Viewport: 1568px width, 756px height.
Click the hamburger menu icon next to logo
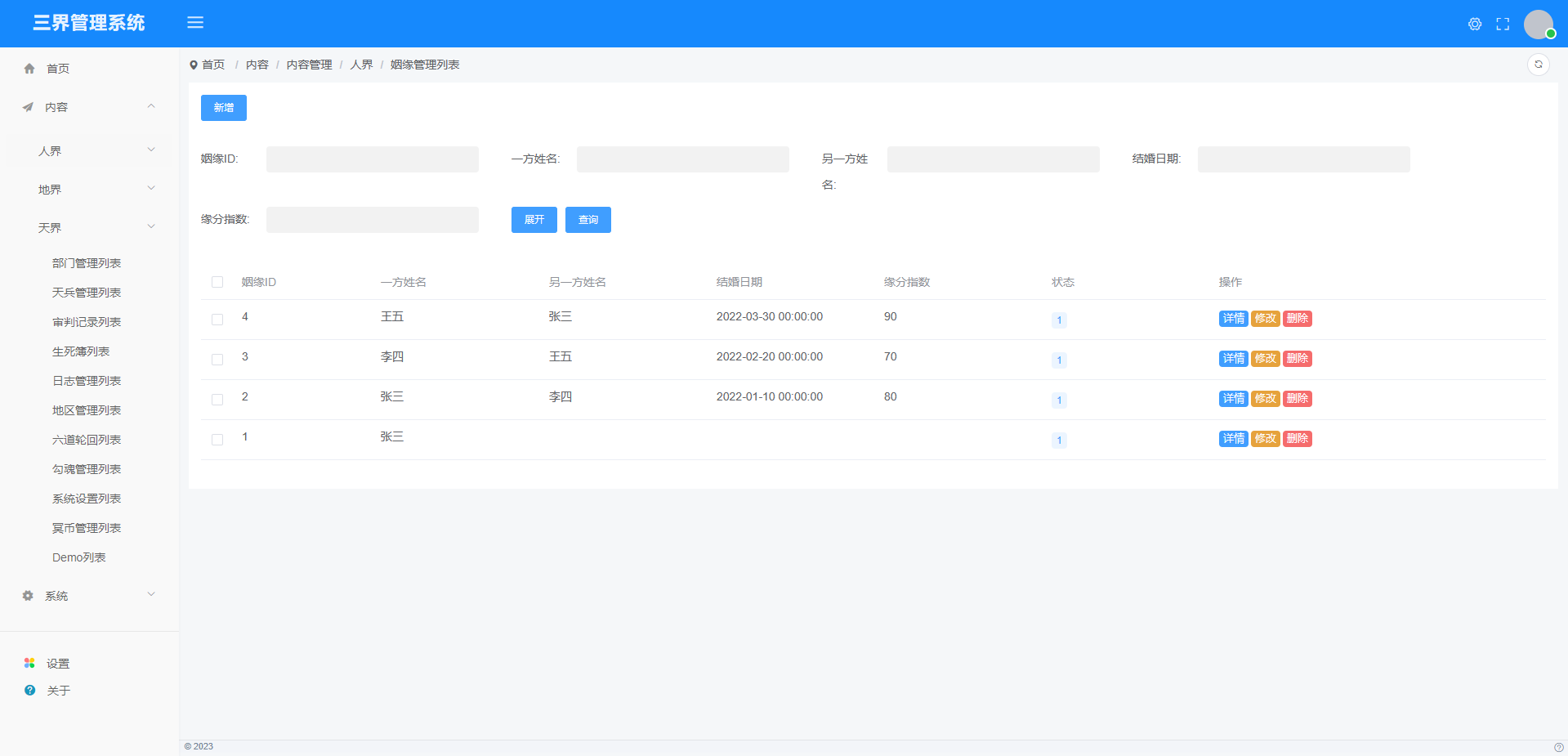point(195,22)
